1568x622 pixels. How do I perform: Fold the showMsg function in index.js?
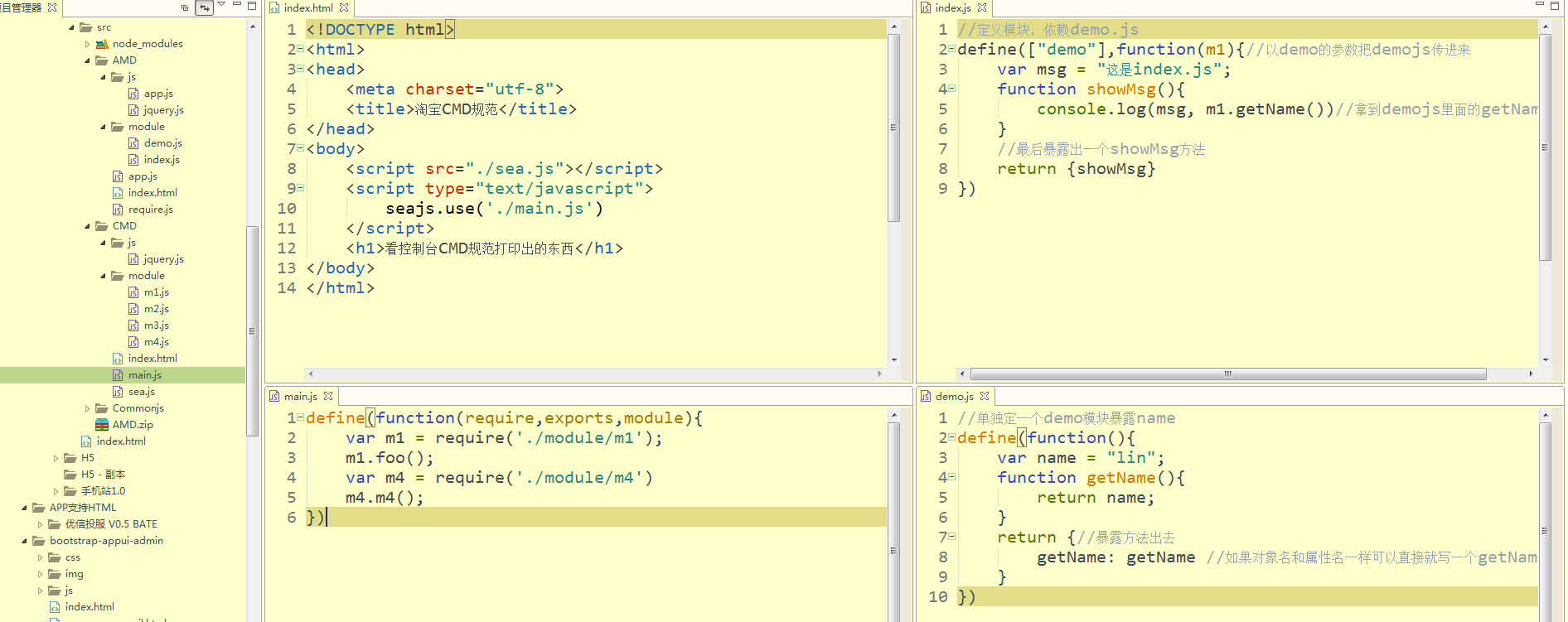[951, 89]
